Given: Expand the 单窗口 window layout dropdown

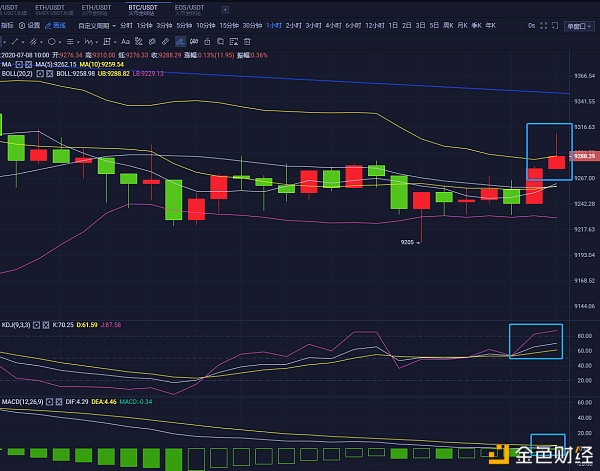Looking at the screenshot, I should point(578,23).
